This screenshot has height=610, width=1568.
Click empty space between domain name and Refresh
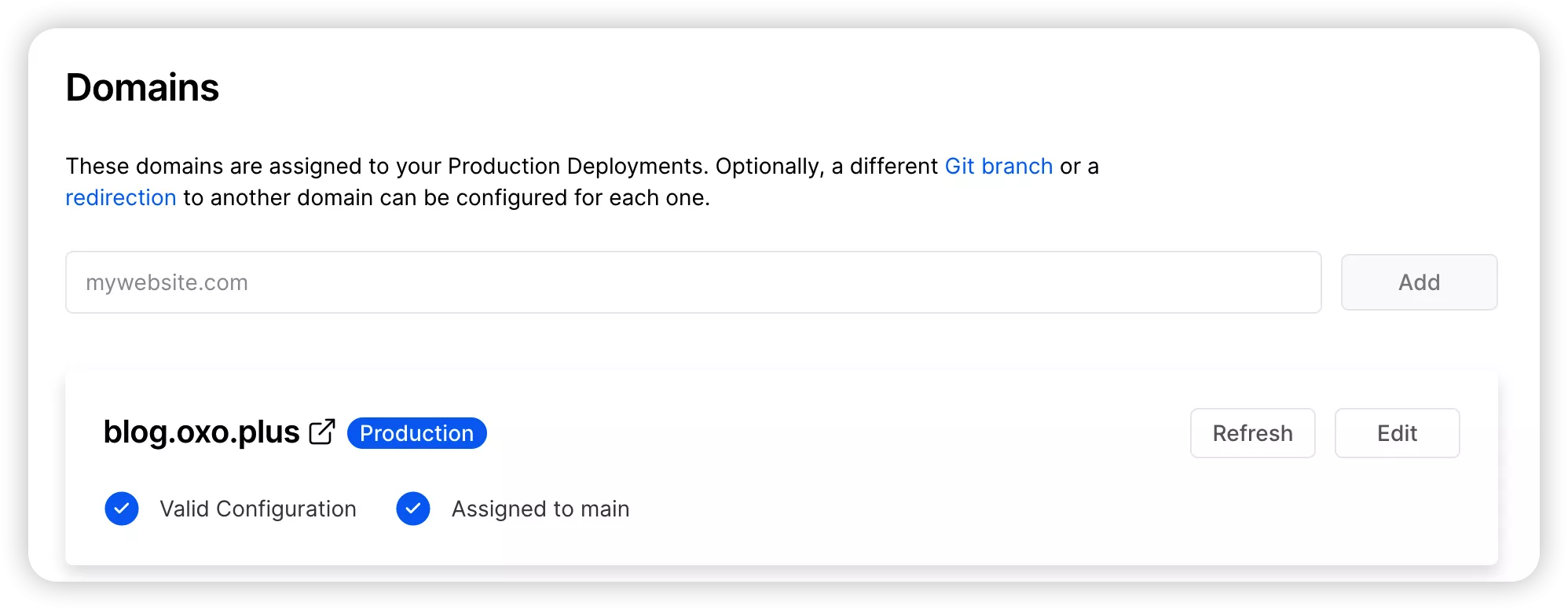(x=833, y=433)
